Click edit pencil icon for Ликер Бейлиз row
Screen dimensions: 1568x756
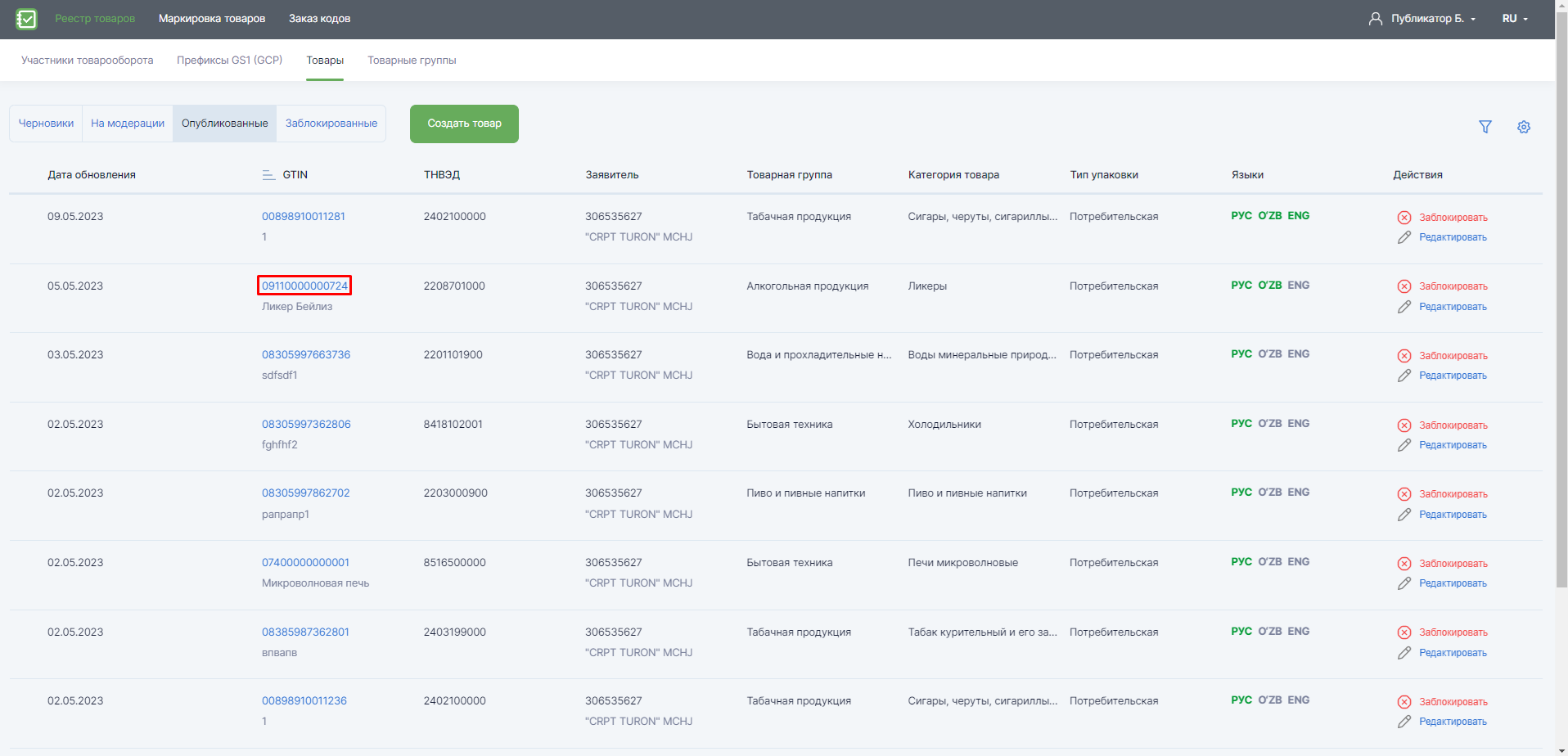point(1404,307)
